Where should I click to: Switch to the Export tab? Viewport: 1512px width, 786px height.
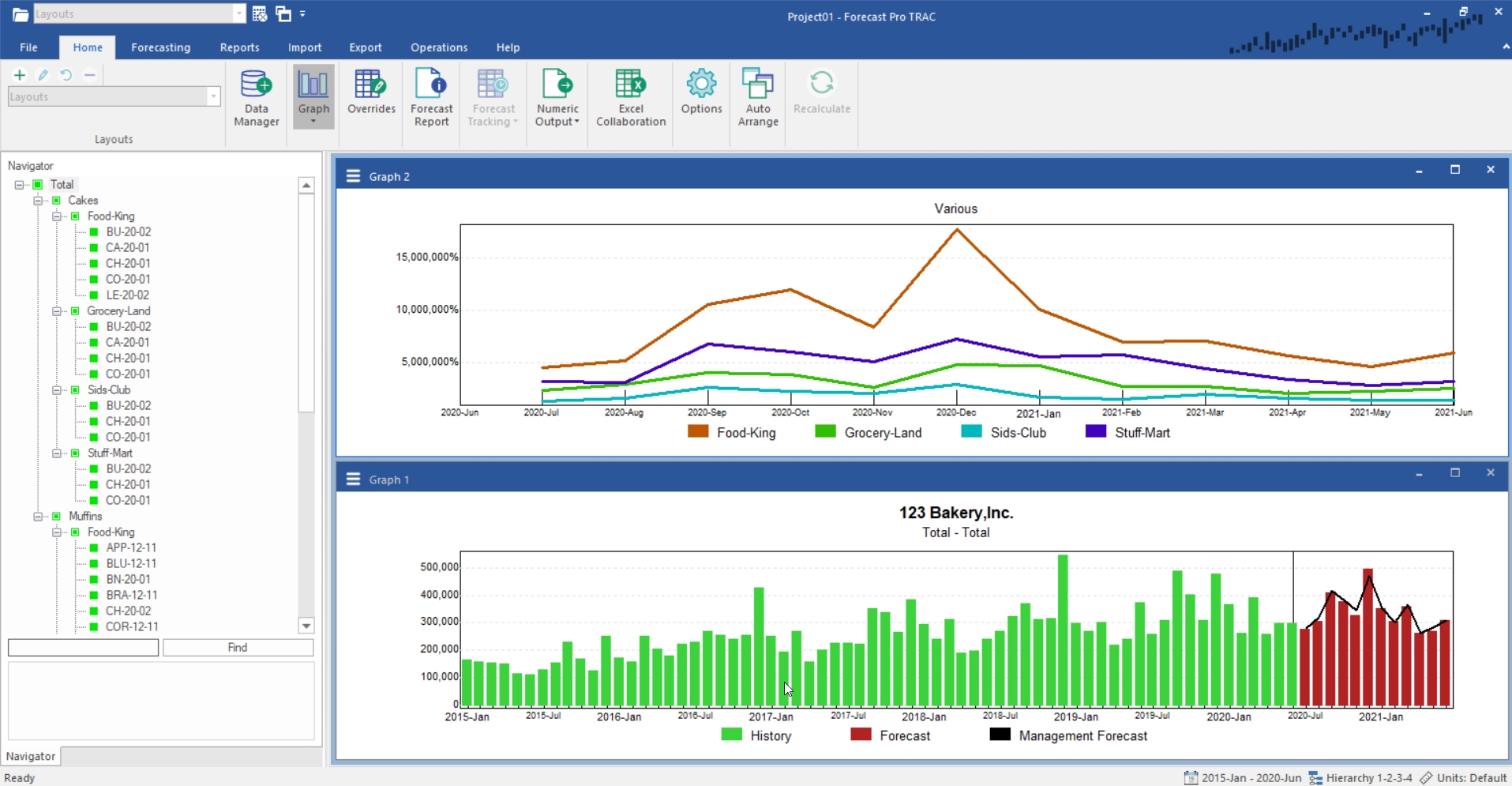click(x=366, y=47)
